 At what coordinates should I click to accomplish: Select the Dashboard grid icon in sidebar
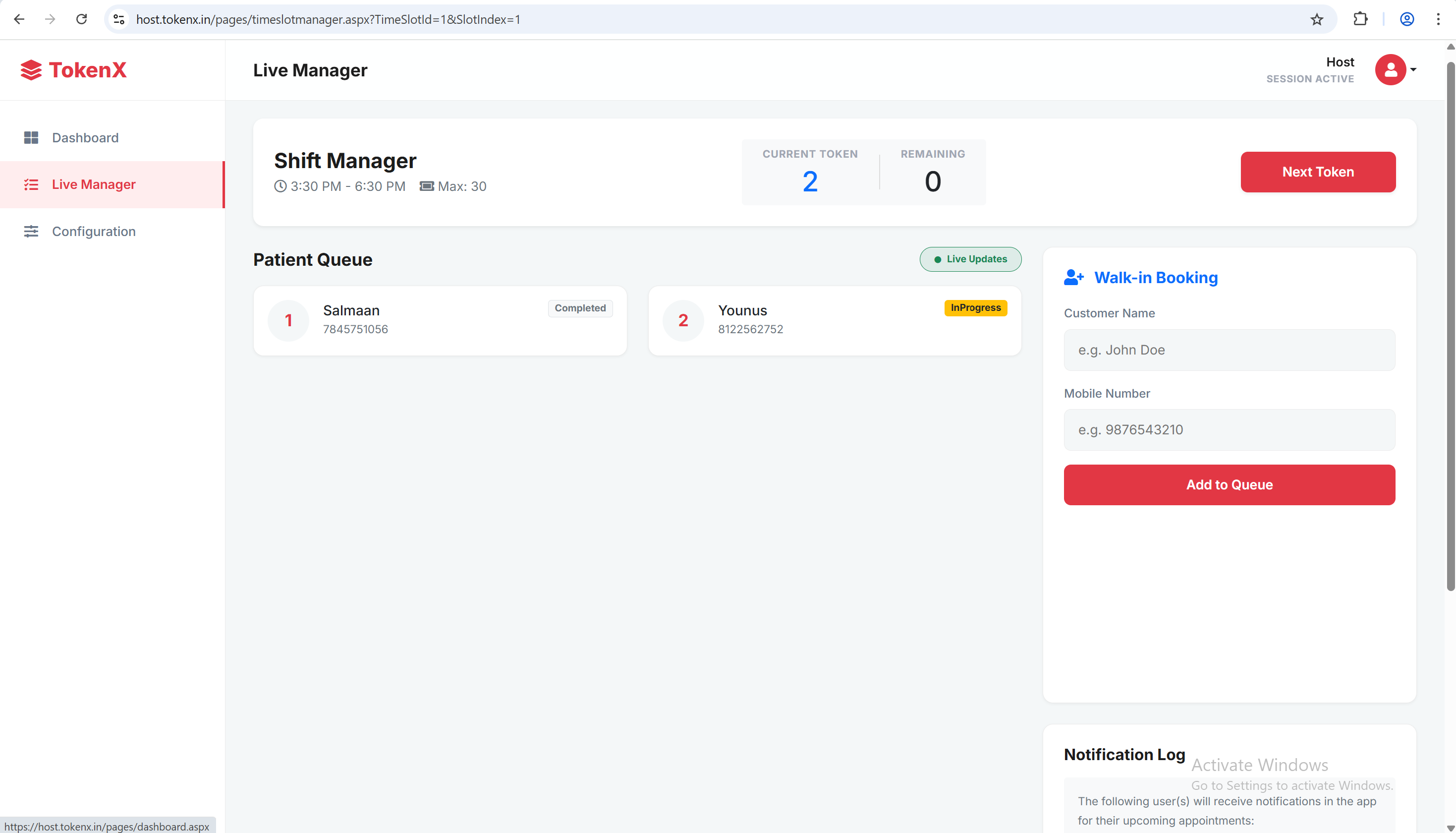[31, 137]
